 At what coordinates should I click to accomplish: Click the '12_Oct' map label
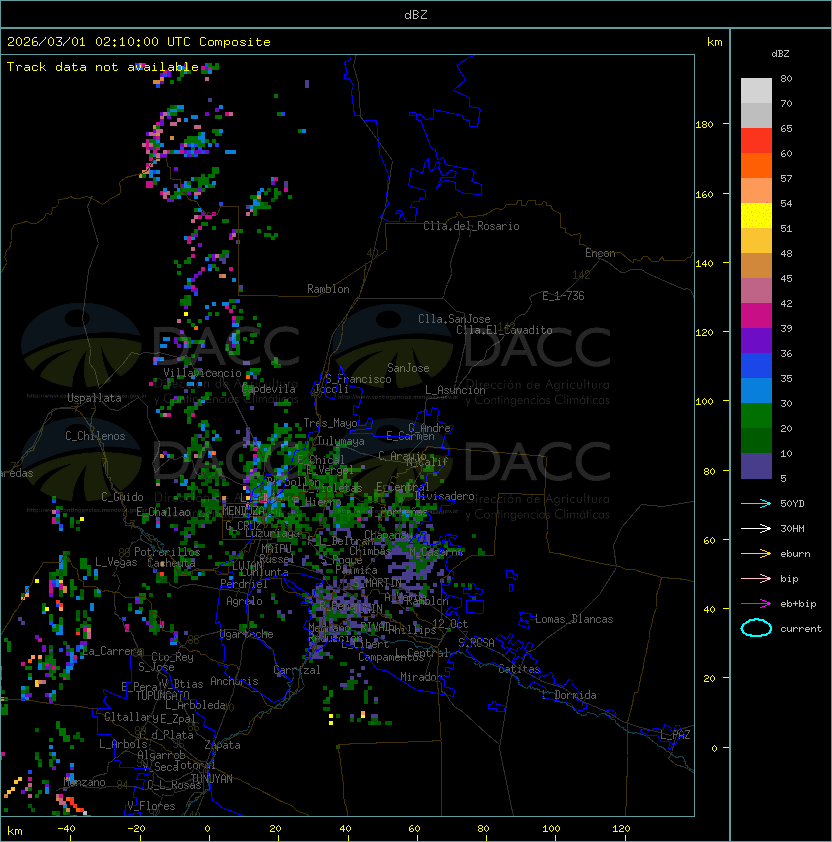[x=450, y=624]
